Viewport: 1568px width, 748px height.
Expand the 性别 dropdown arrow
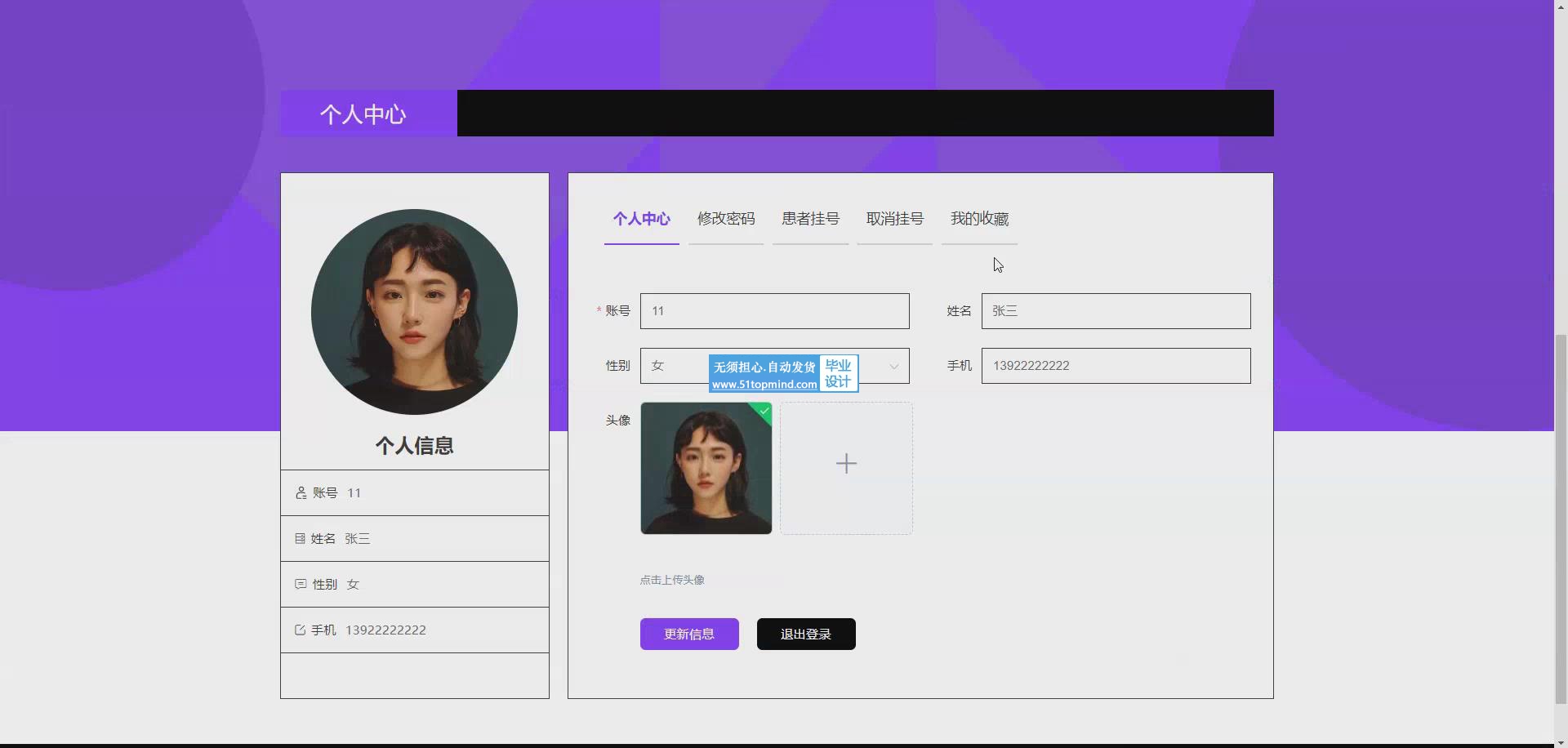pos(893,367)
